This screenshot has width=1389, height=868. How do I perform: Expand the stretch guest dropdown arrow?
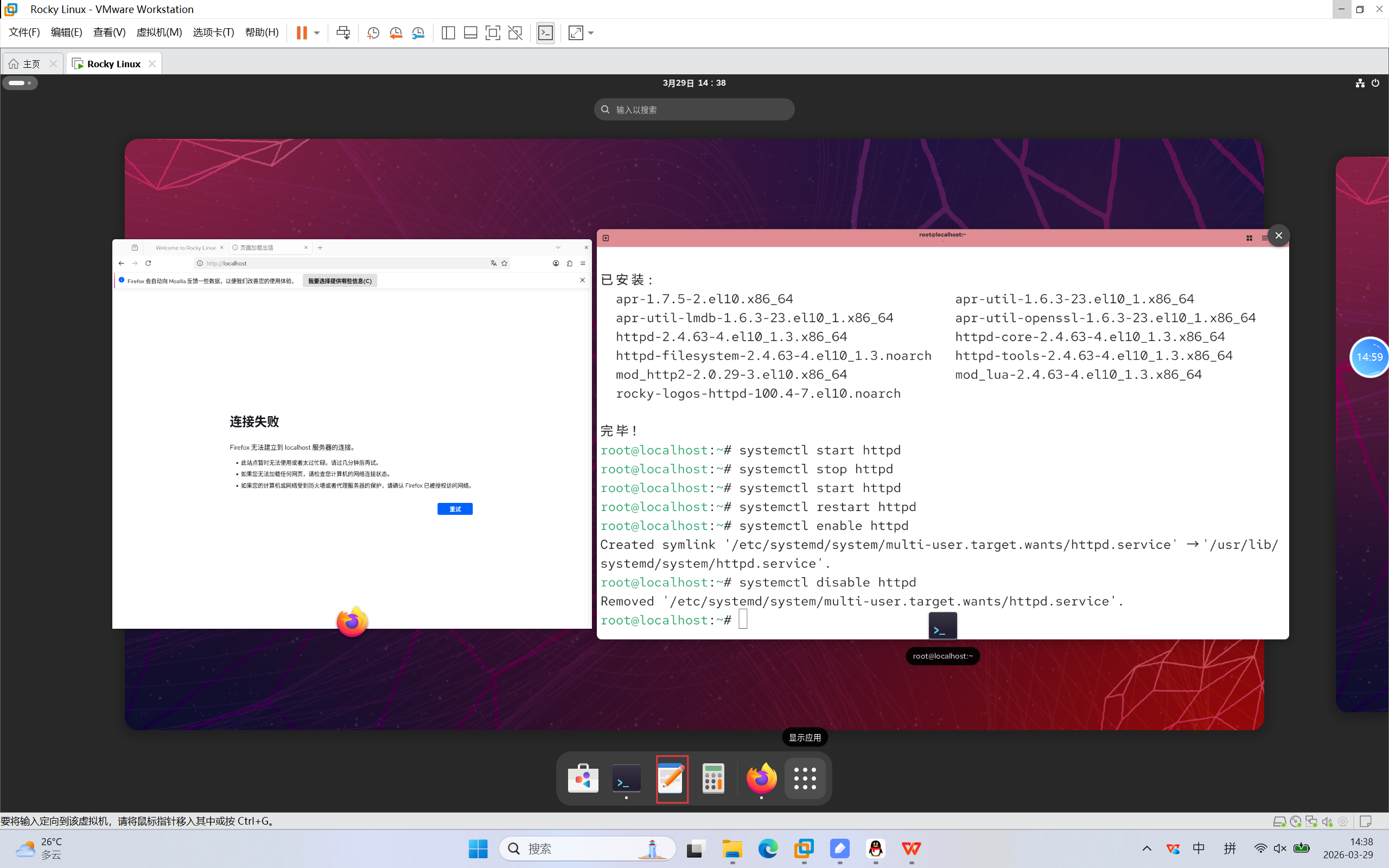[591, 33]
